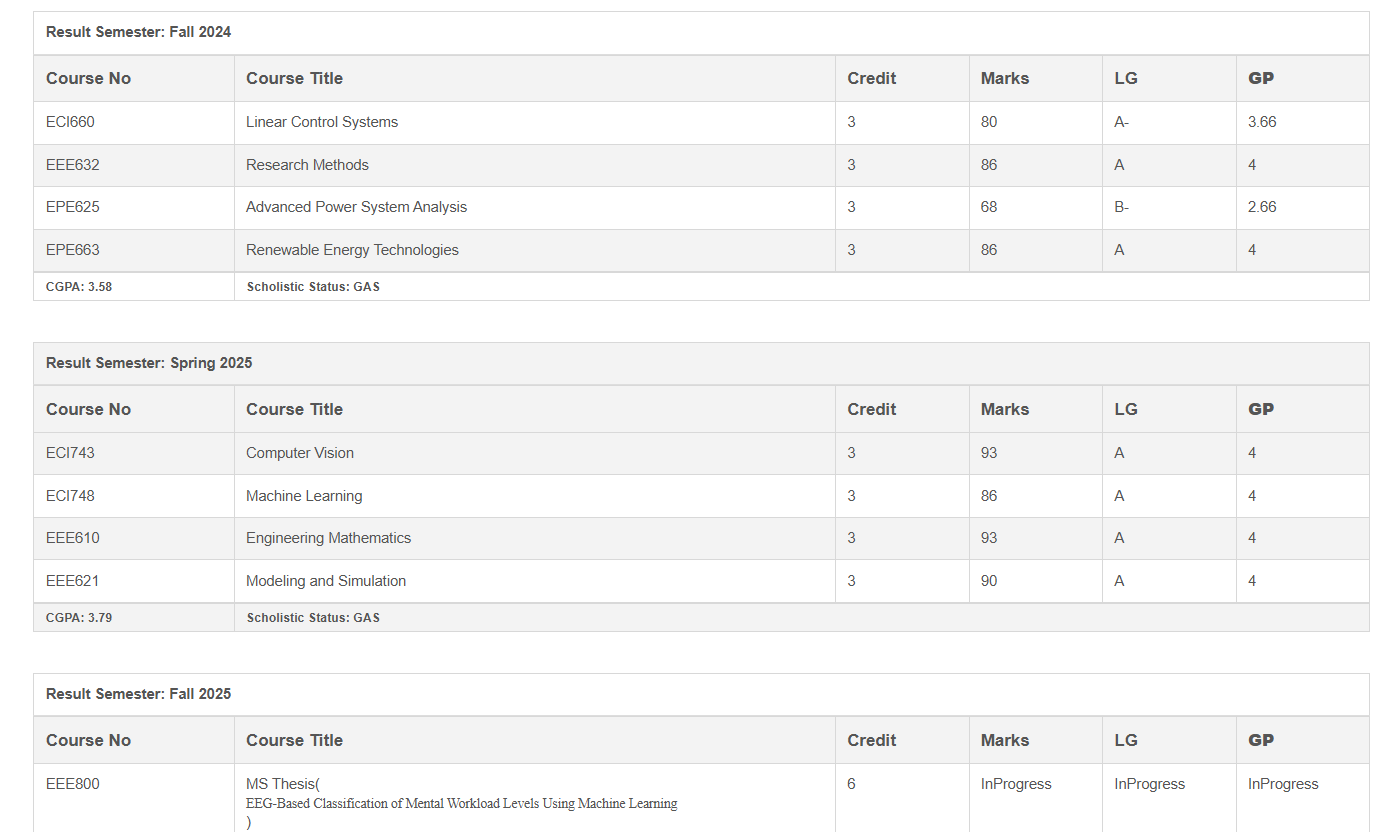1400x832 pixels.
Task: Click the ECI748 course number
Action: click(x=70, y=496)
